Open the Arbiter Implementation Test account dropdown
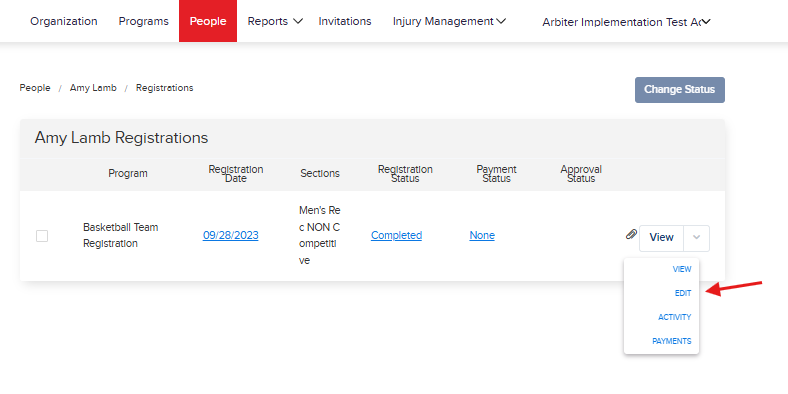 [x=626, y=22]
